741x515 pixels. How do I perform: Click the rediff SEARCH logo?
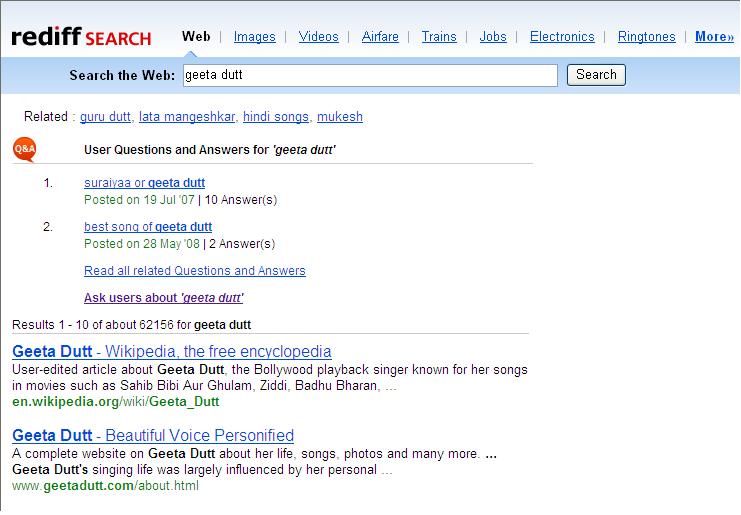pyautogui.click(x=81, y=37)
